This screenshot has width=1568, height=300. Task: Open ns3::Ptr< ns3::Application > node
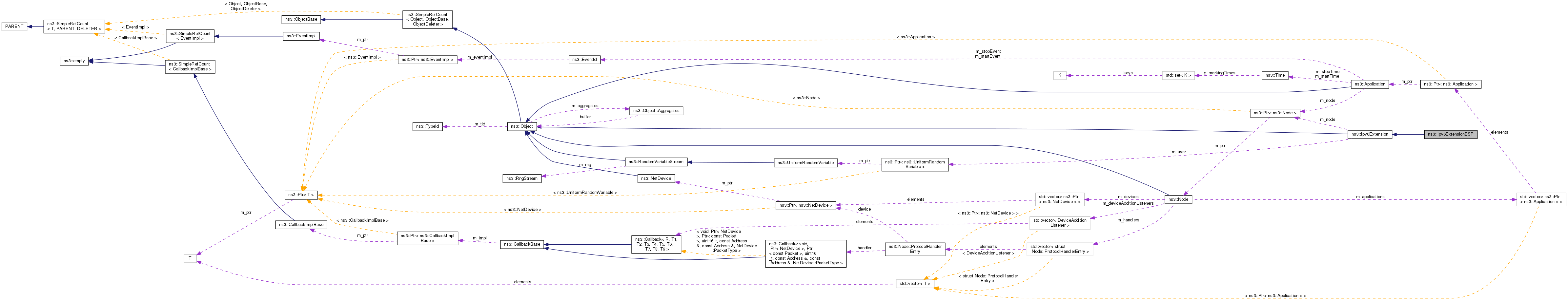[1451, 84]
